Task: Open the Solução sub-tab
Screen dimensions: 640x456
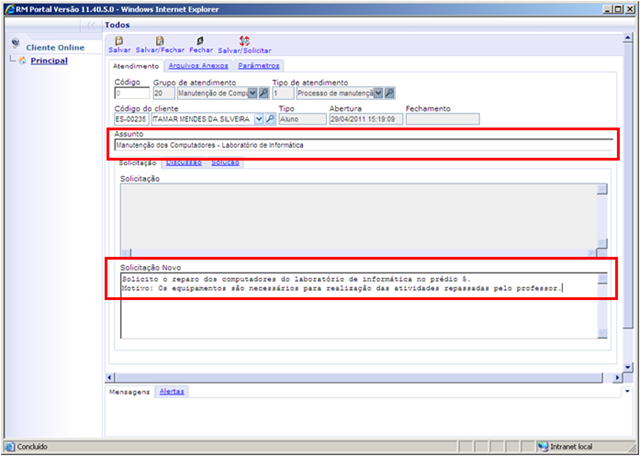Action: (225, 162)
